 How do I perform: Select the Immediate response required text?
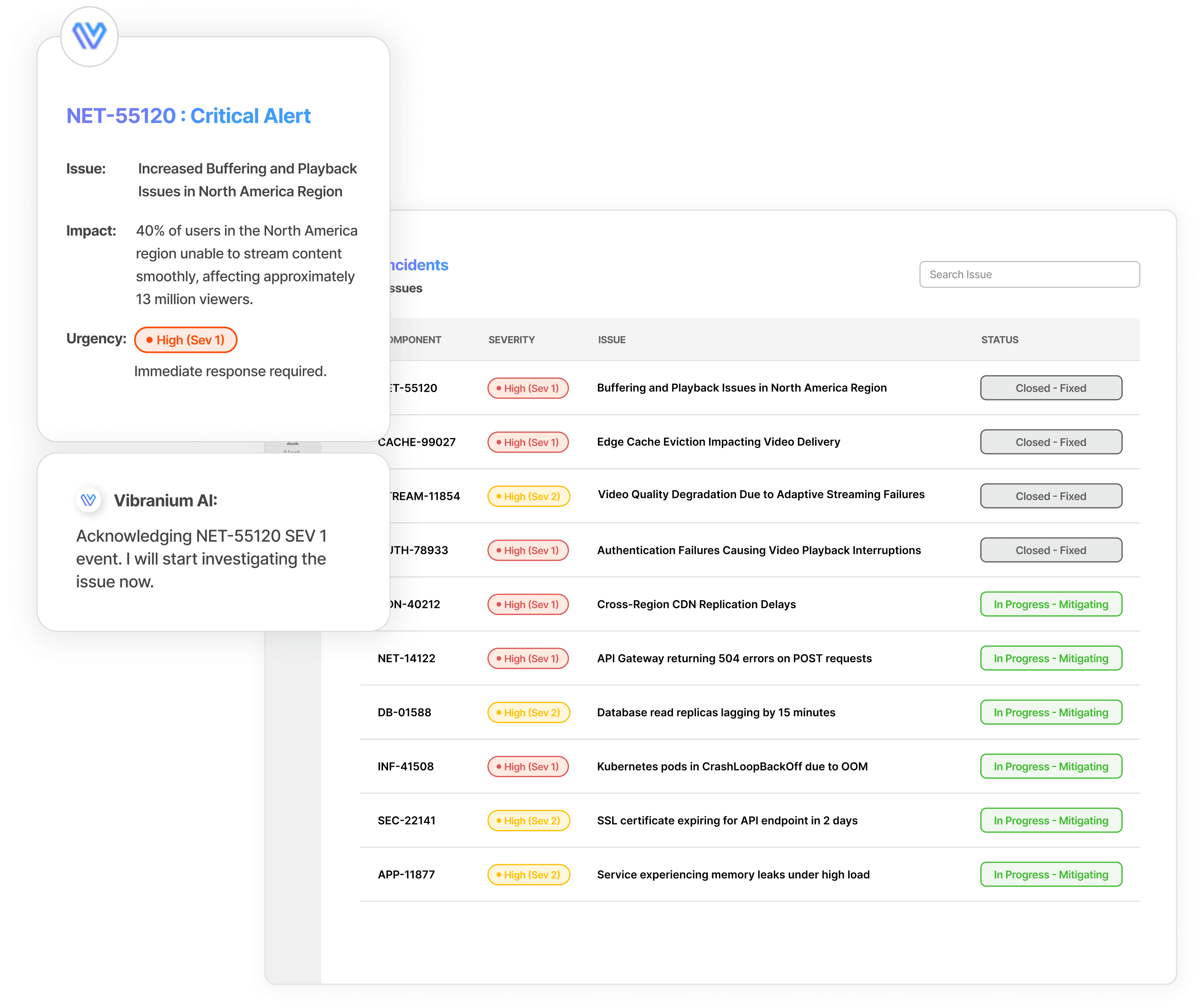click(230, 372)
